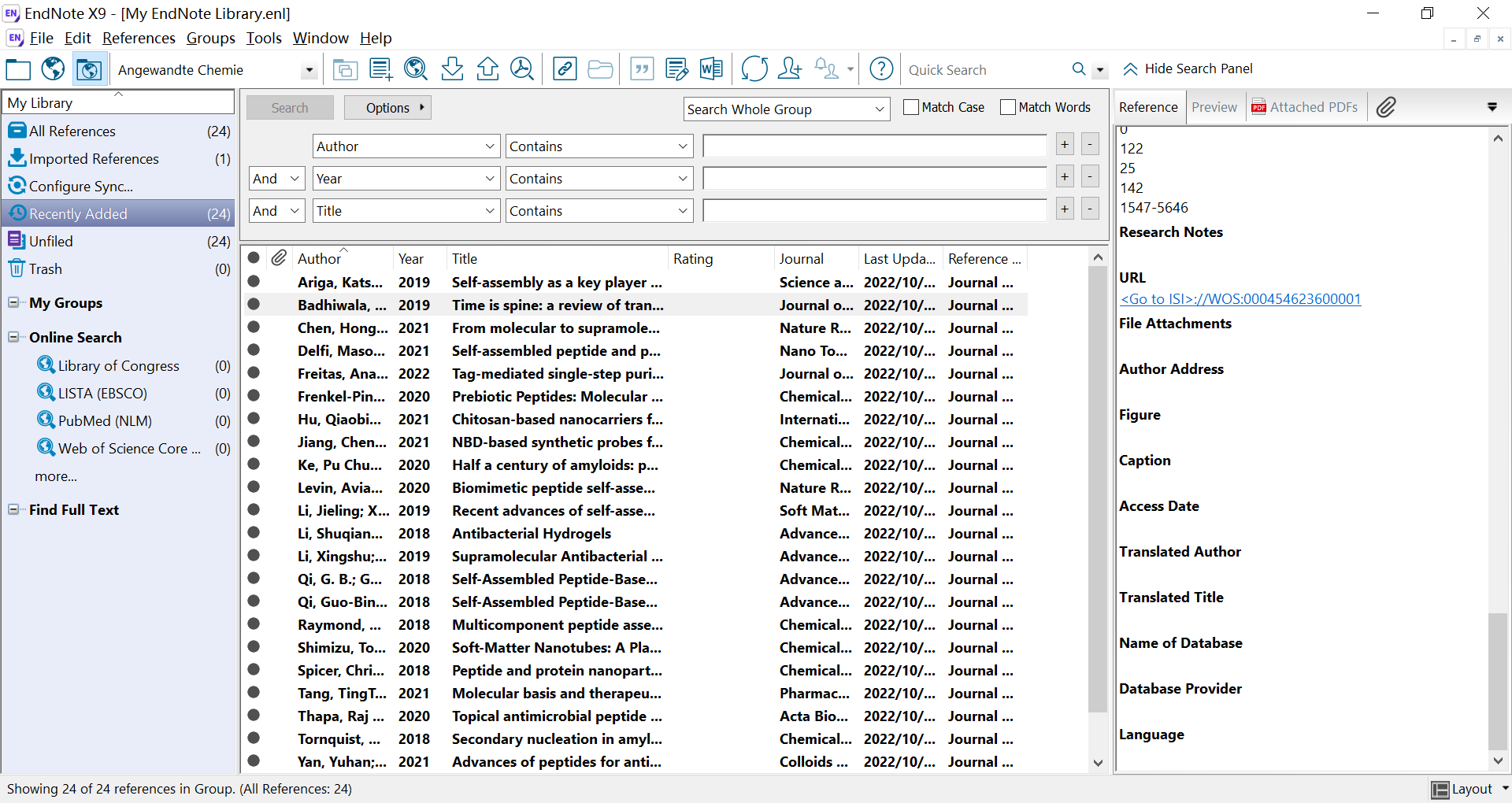Add search row after Author row
Image resolution: width=1512 pixels, height=803 pixels.
point(1065,145)
